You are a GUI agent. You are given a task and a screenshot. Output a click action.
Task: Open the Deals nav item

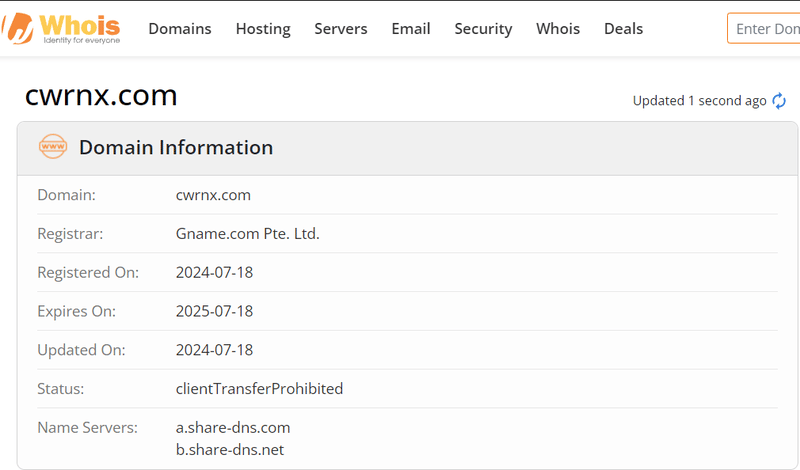coord(623,29)
